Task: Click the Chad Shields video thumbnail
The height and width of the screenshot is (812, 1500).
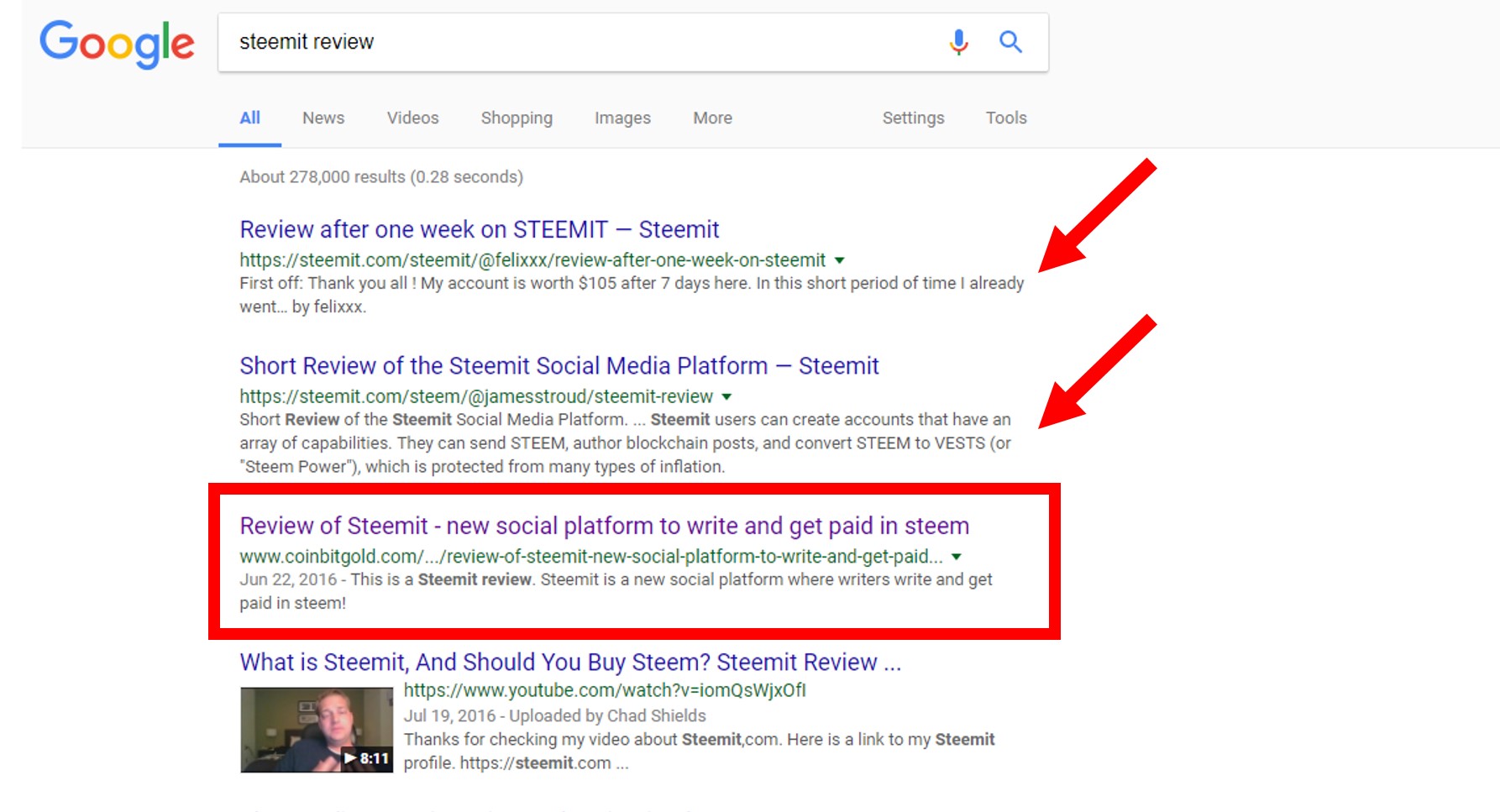Action: click(316, 730)
